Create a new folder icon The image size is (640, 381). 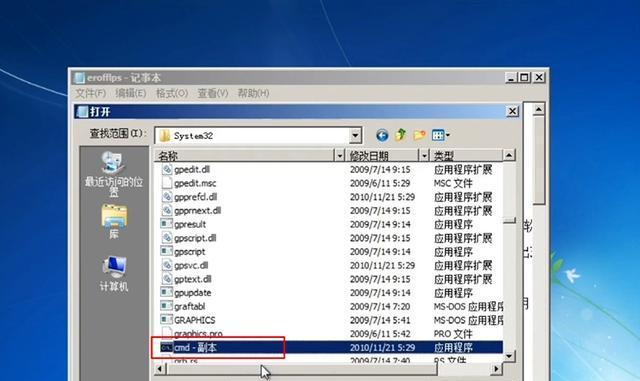pos(420,135)
